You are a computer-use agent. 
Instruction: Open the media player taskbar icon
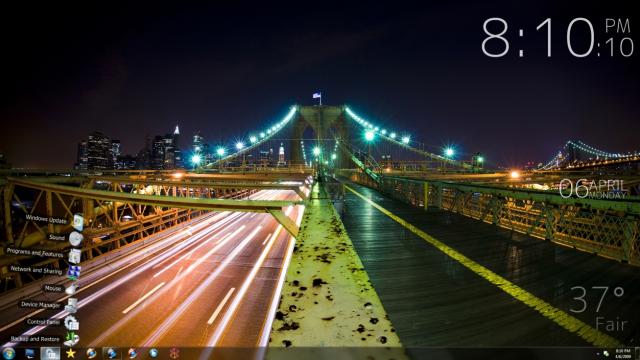pos(153,353)
